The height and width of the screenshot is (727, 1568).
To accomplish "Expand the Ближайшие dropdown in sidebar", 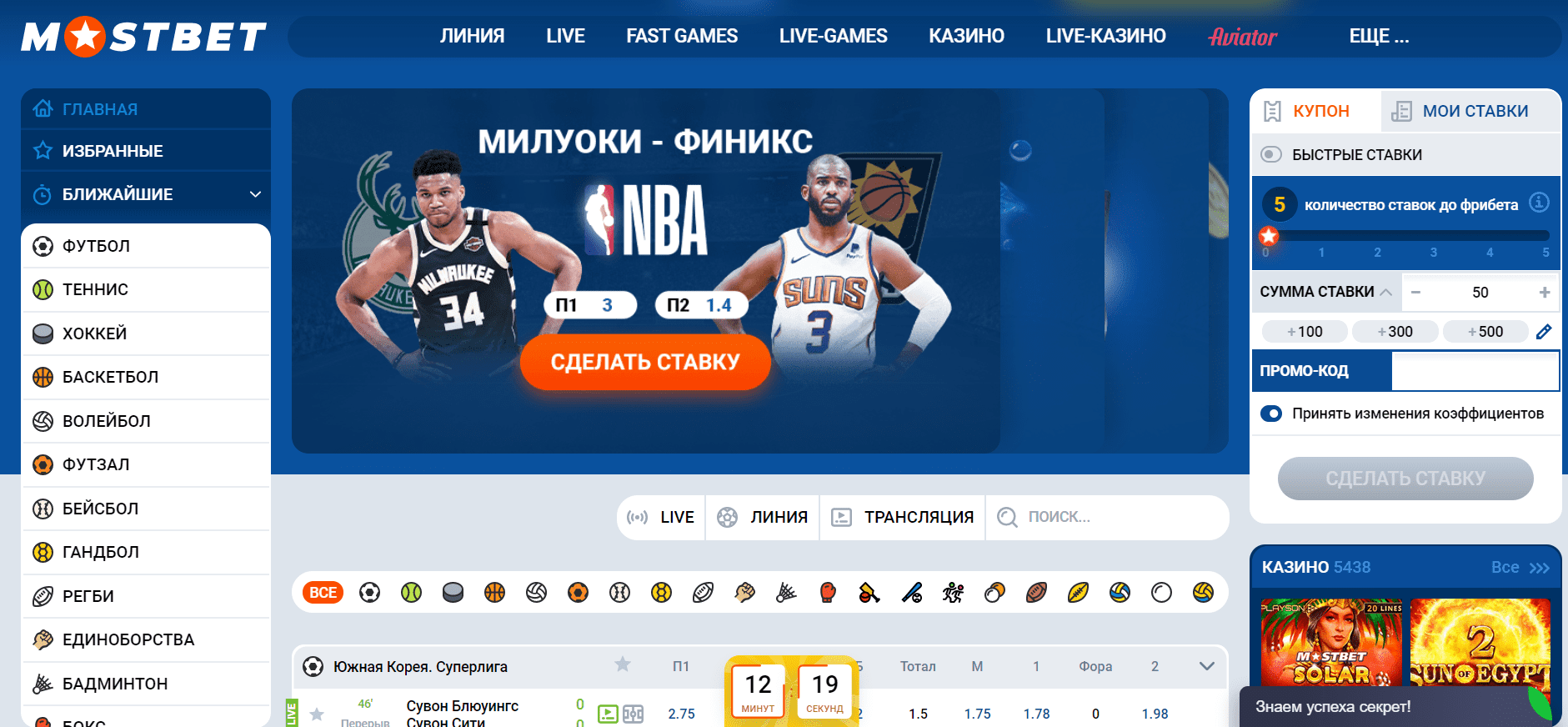I will pos(255,194).
